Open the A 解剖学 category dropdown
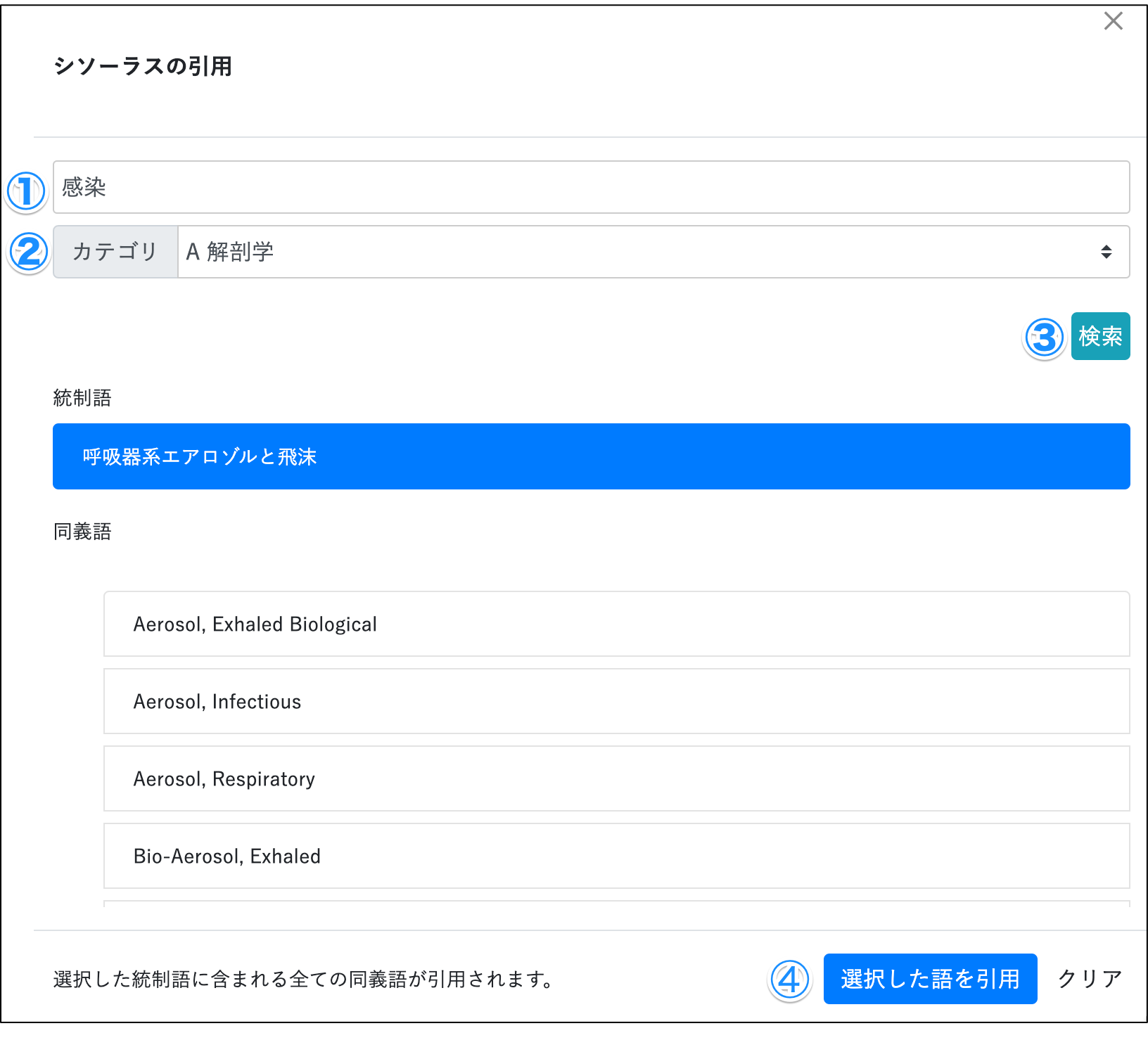The image size is (1148, 1052). [653, 252]
